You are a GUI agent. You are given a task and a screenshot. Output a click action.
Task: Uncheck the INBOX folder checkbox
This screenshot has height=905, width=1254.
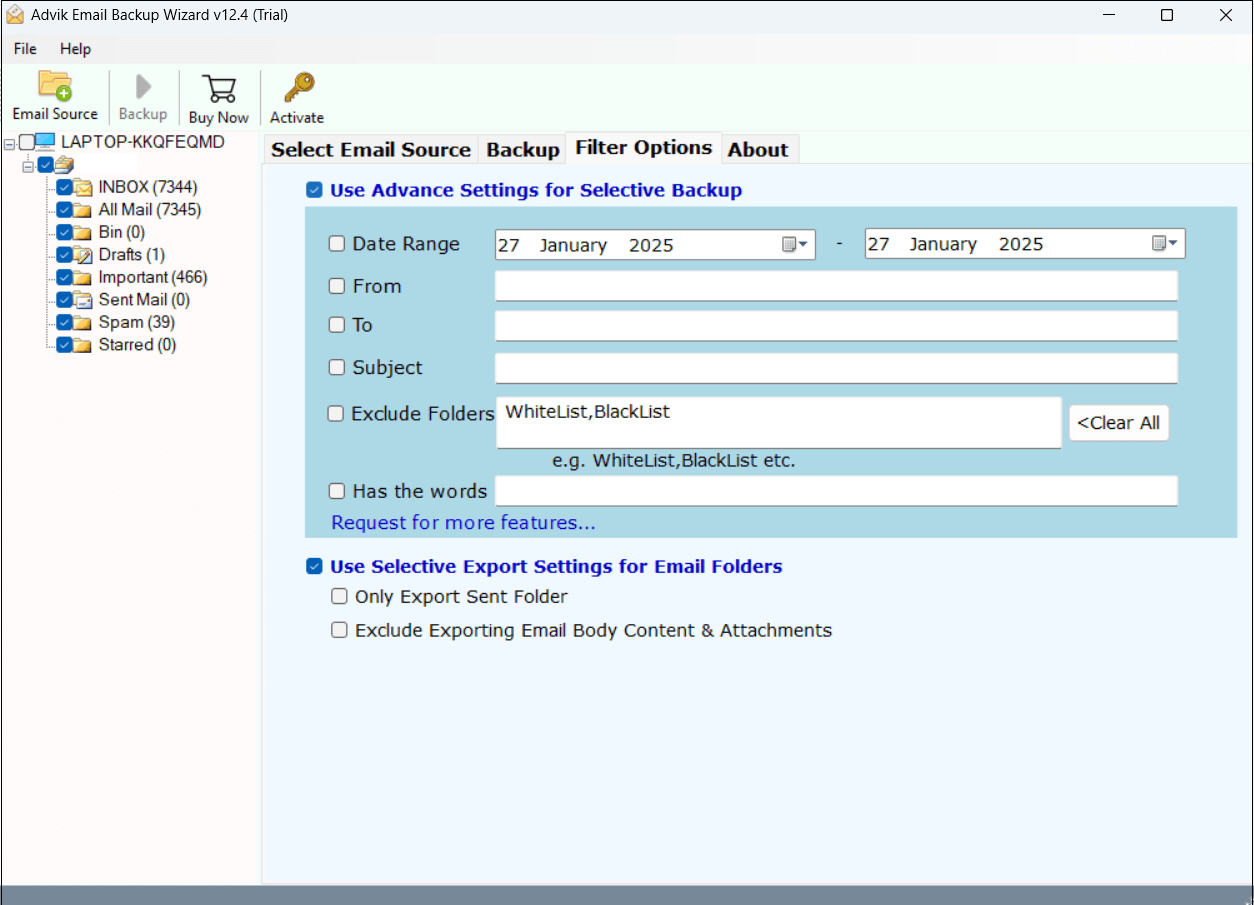pyautogui.click(x=64, y=187)
